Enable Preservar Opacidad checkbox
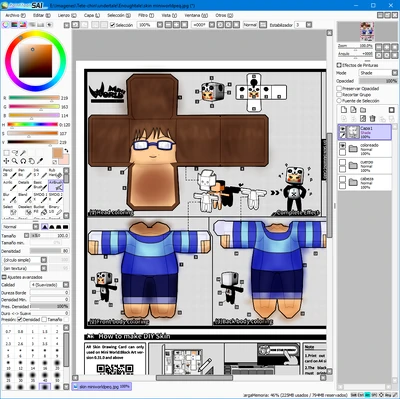The width and height of the screenshot is (400, 399). (339, 89)
